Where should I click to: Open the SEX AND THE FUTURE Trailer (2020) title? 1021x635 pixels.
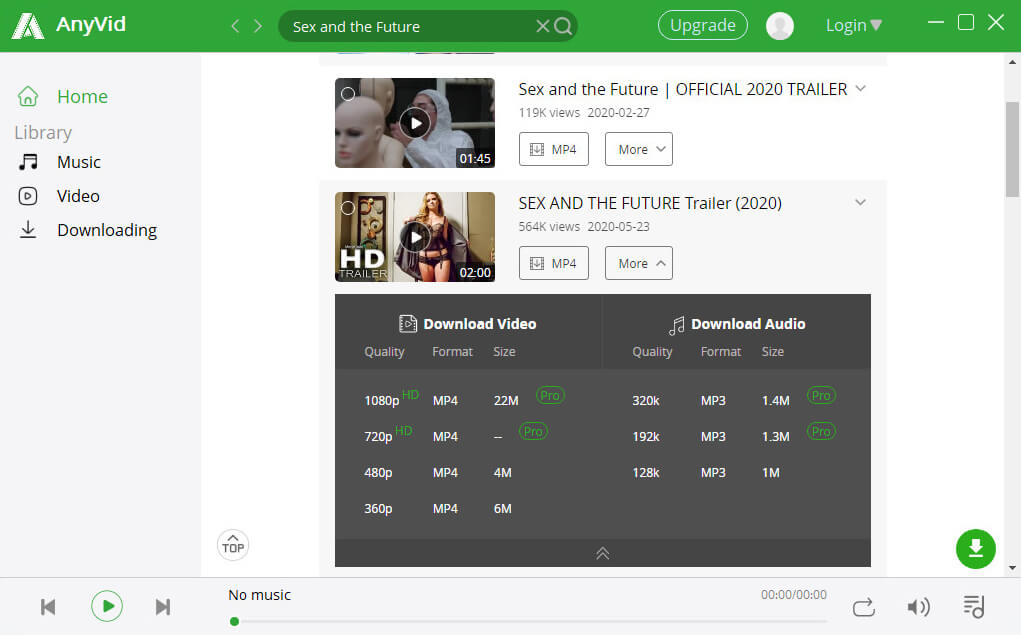[x=650, y=203]
